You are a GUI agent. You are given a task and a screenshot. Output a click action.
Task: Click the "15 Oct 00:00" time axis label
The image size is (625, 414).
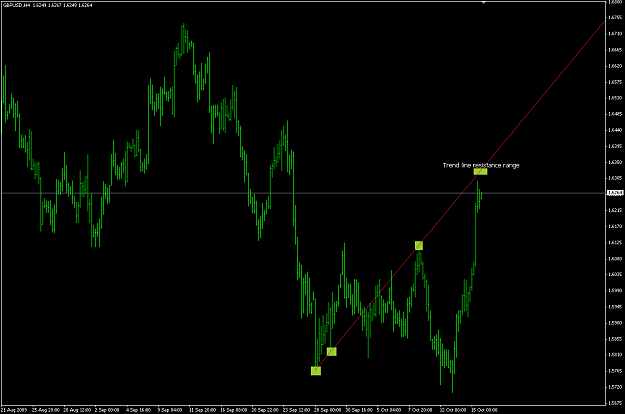click(x=484, y=410)
